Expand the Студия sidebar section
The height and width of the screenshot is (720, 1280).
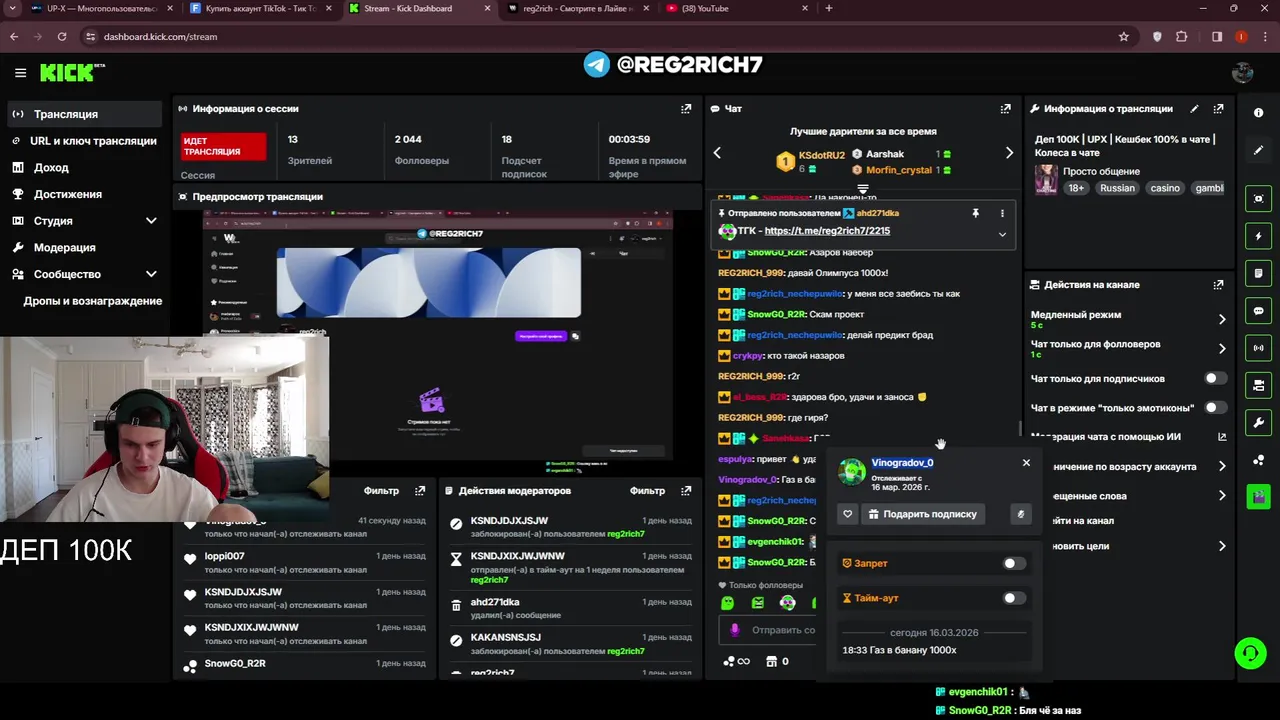151,221
